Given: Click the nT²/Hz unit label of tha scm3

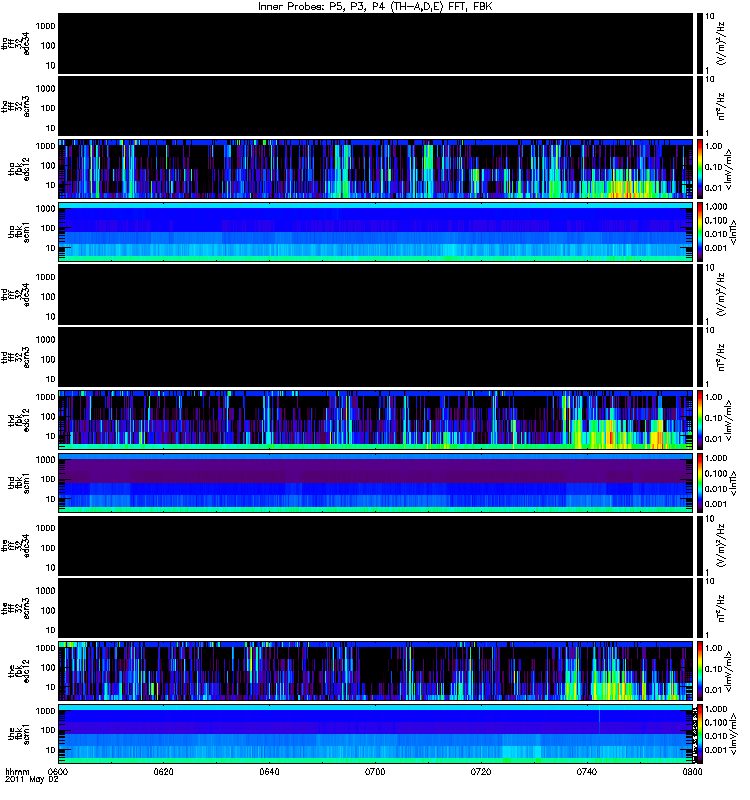Looking at the screenshot, I should pos(721,106).
